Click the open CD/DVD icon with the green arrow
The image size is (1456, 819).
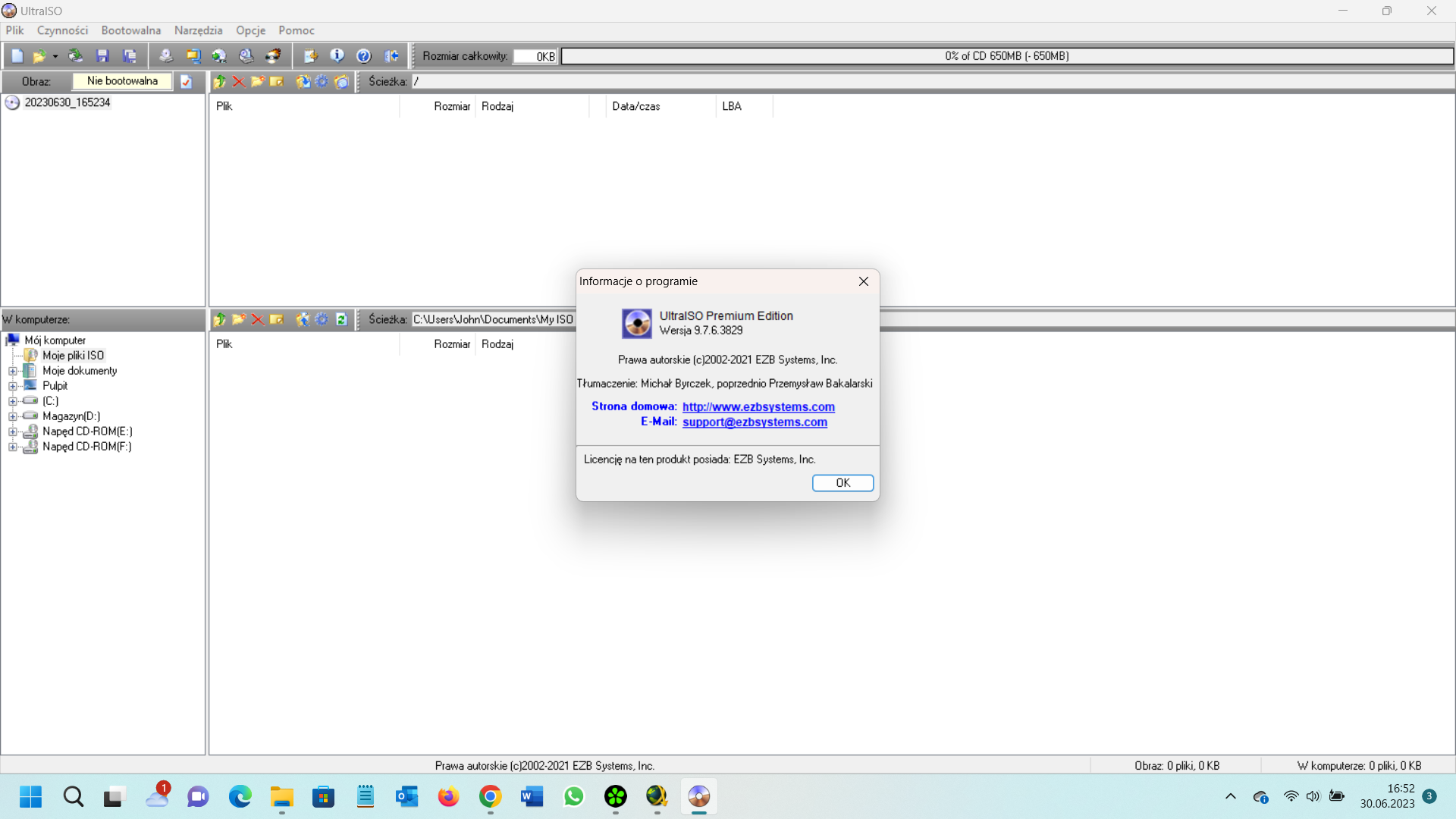click(x=76, y=56)
